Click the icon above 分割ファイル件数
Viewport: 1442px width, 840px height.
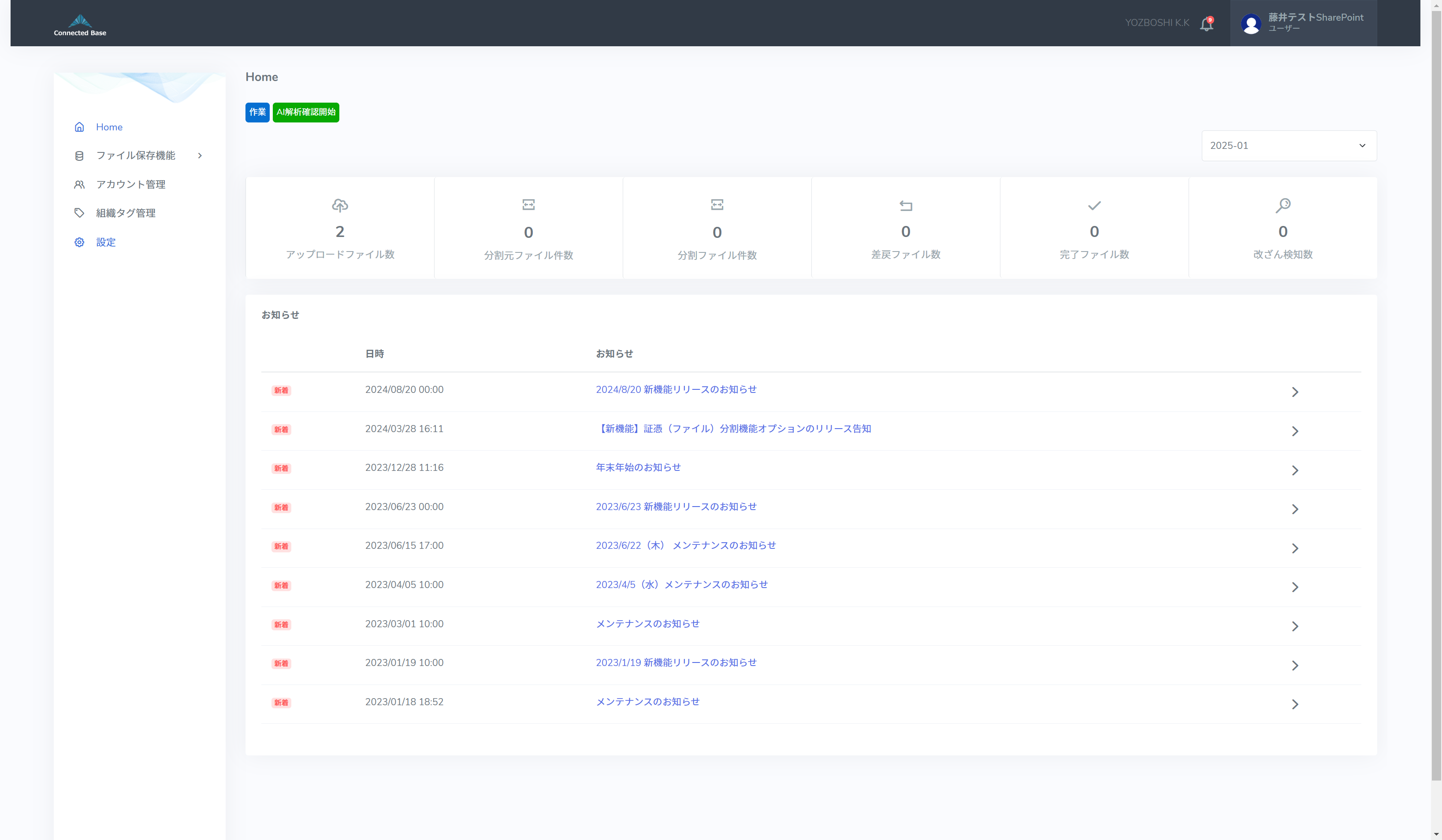point(717,205)
